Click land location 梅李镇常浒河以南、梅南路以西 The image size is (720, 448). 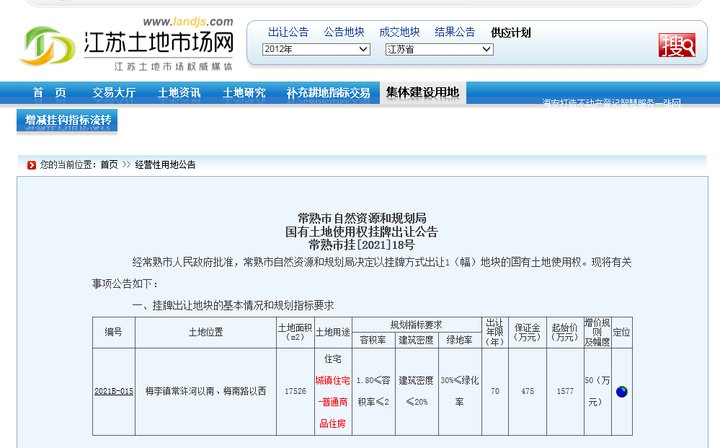coord(206,391)
